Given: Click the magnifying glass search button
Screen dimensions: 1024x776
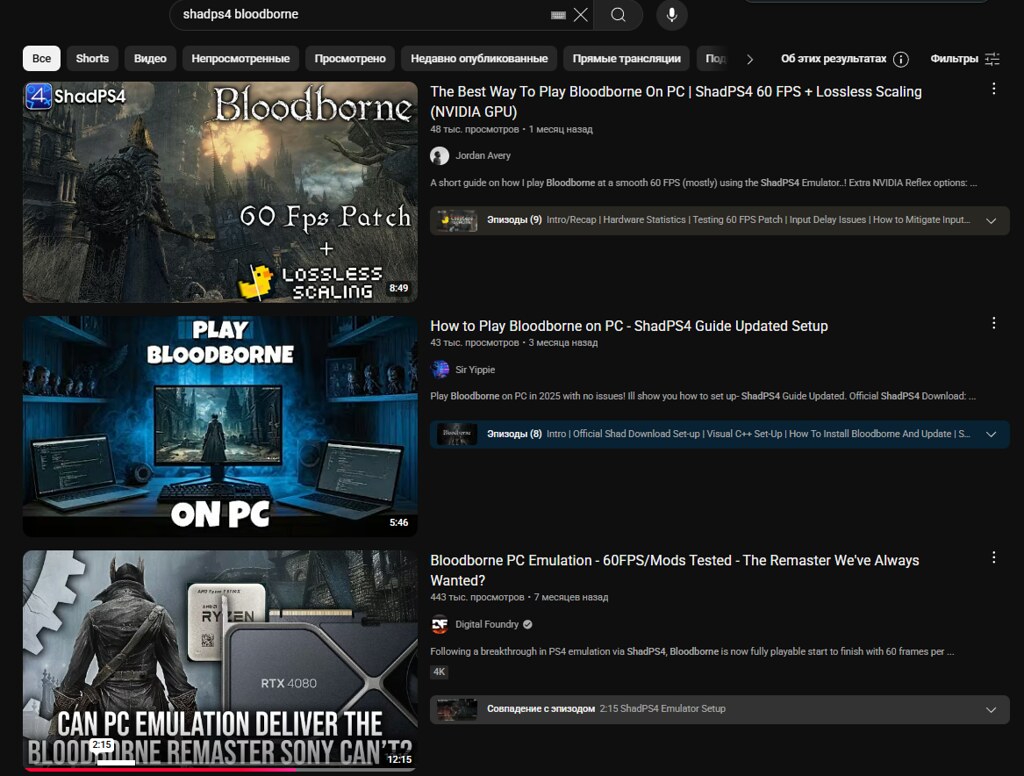Looking at the screenshot, I should click(x=618, y=15).
